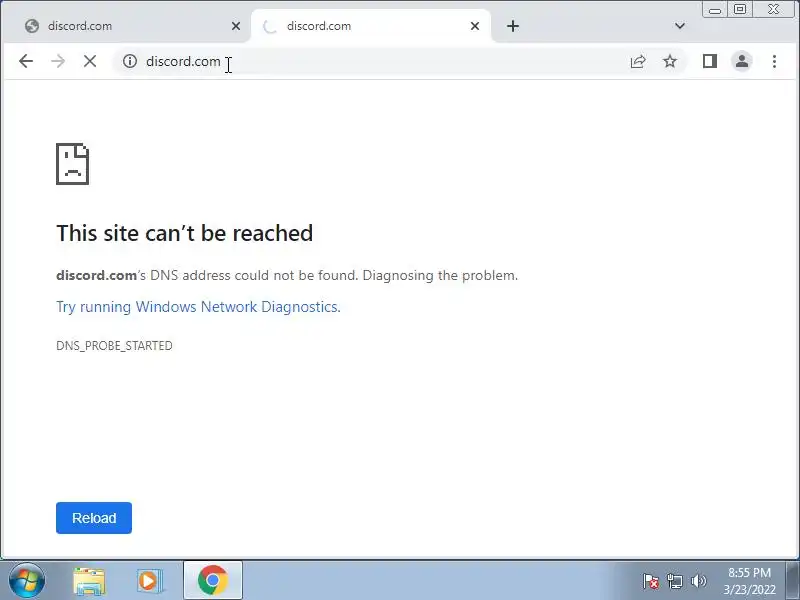Click the sad page error icon
The width and height of the screenshot is (800, 600).
point(72,164)
